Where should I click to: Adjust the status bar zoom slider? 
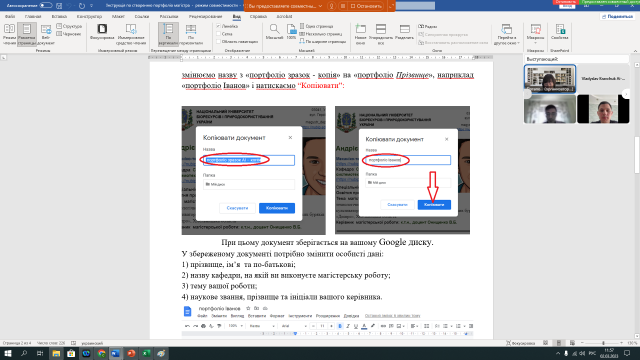(603, 343)
